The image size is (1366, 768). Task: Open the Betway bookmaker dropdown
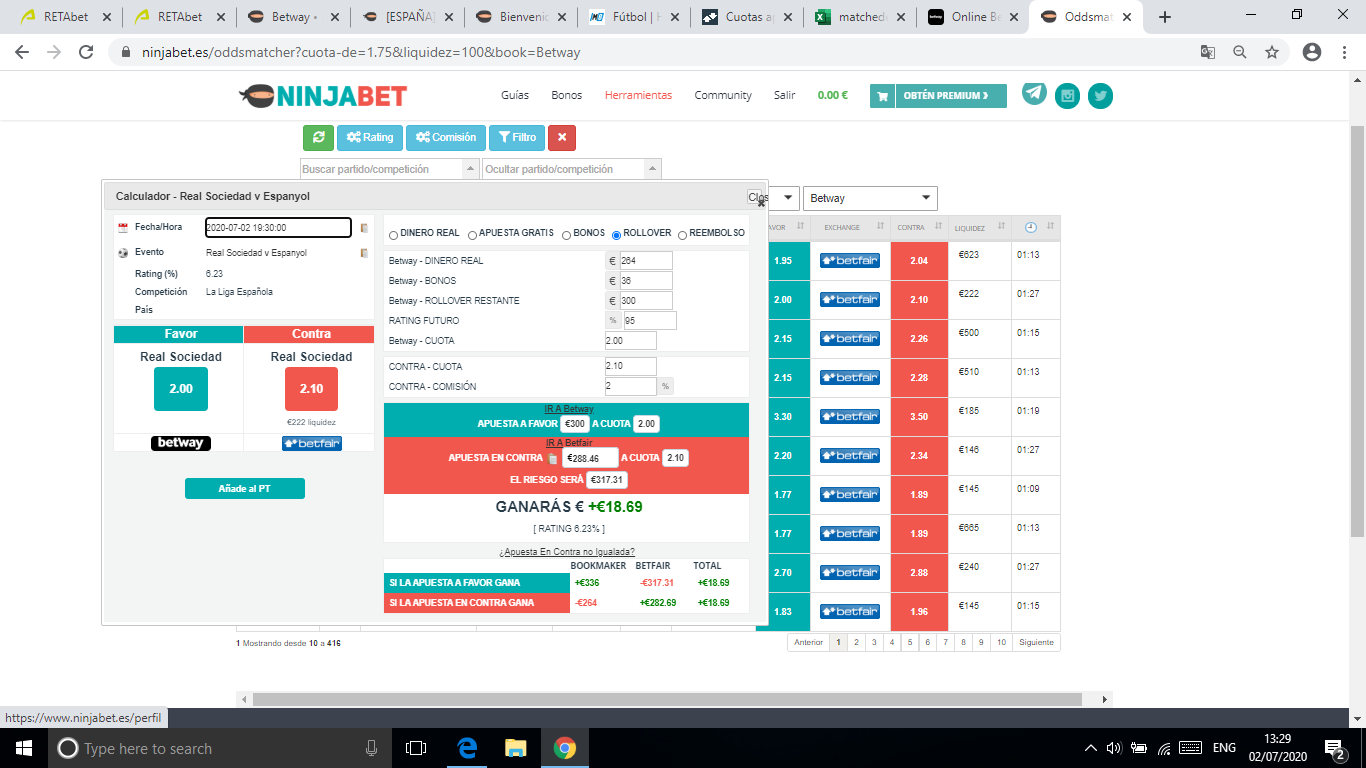click(x=870, y=198)
